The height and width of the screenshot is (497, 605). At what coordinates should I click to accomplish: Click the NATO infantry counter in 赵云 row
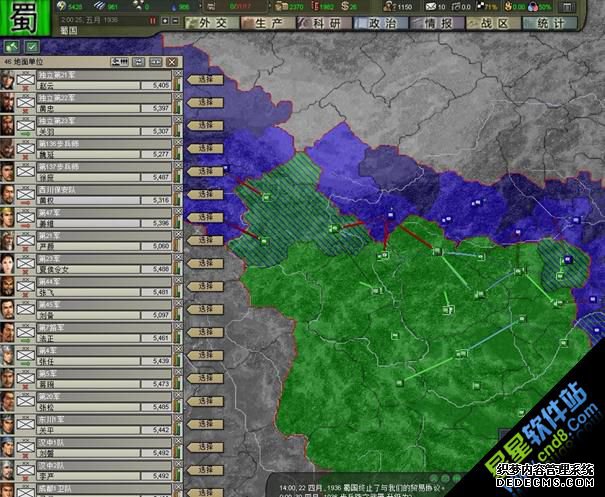coord(25,80)
